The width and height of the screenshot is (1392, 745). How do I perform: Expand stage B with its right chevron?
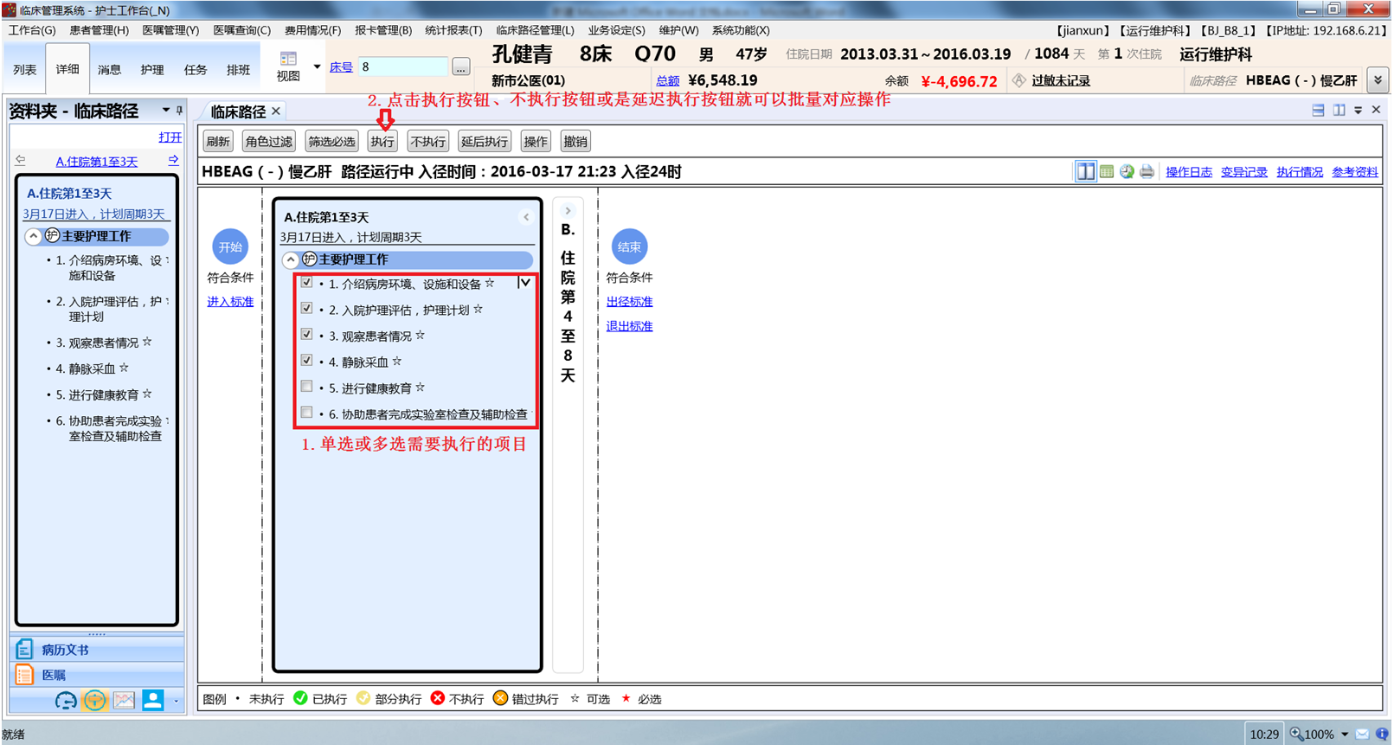(x=568, y=211)
